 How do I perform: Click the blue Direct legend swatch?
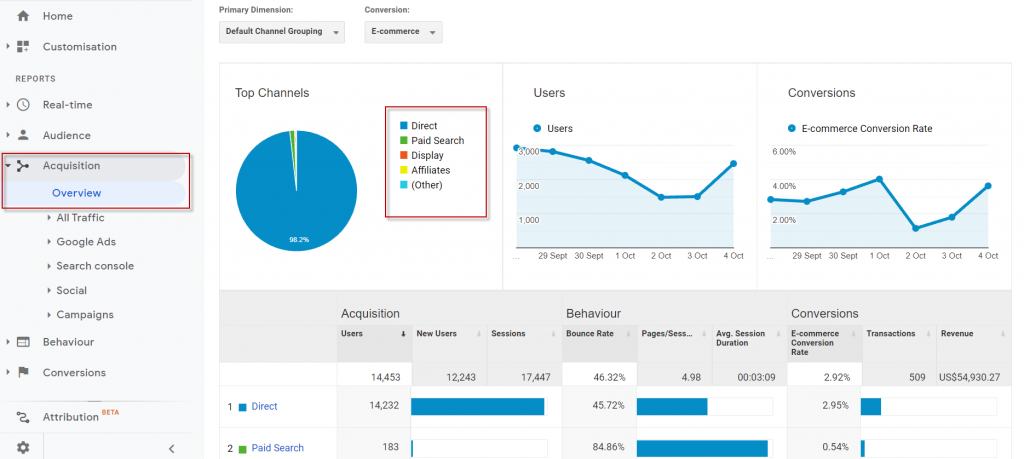pos(404,126)
